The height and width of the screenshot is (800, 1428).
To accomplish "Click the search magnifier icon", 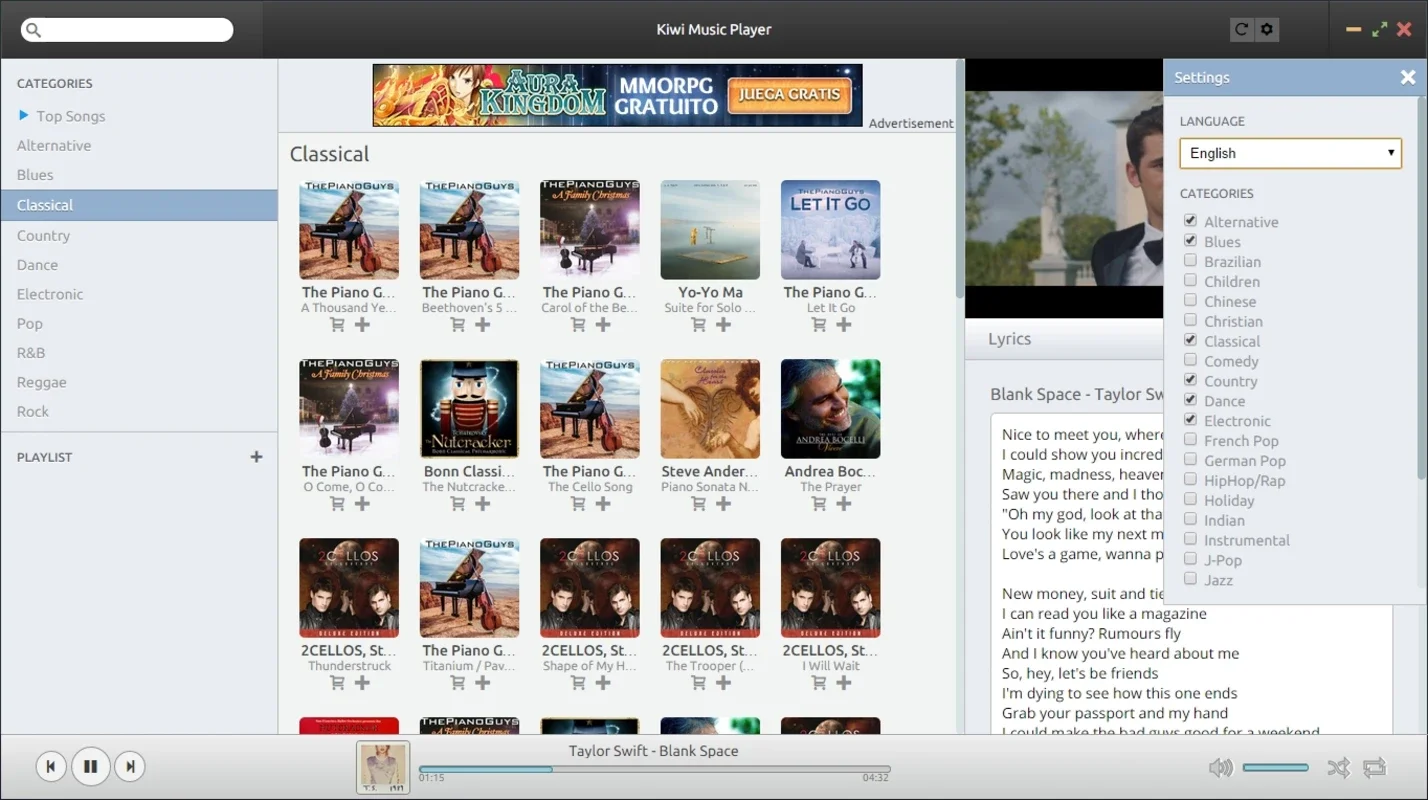I will coord(33,30).
